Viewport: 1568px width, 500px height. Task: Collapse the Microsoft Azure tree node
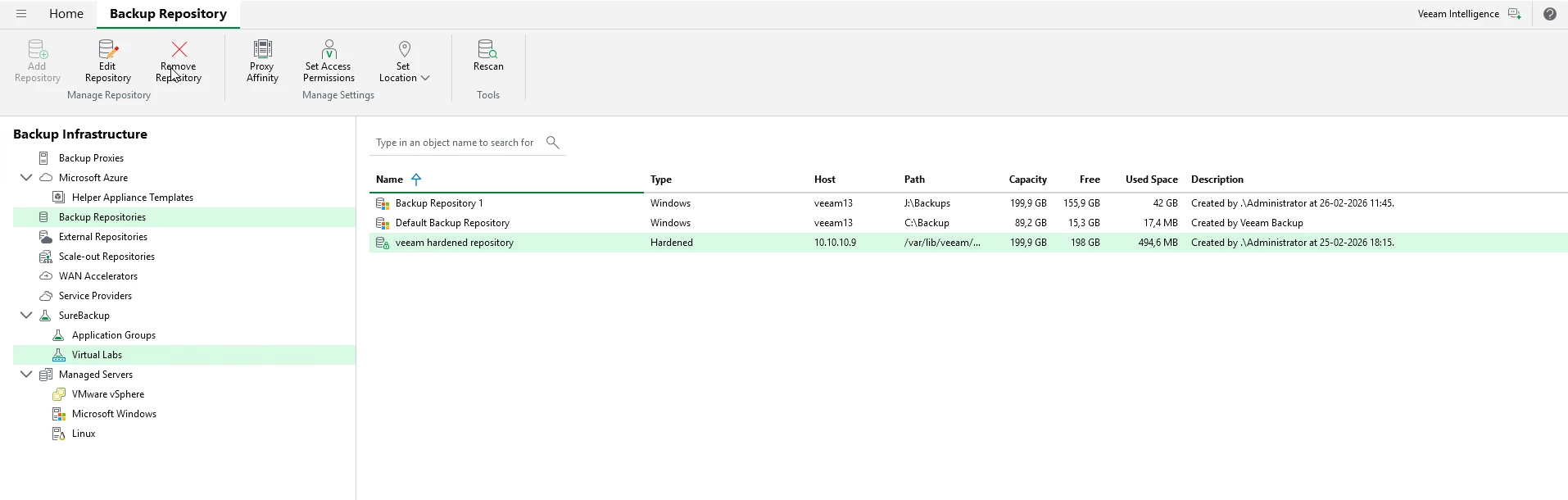tap(26, 178)
